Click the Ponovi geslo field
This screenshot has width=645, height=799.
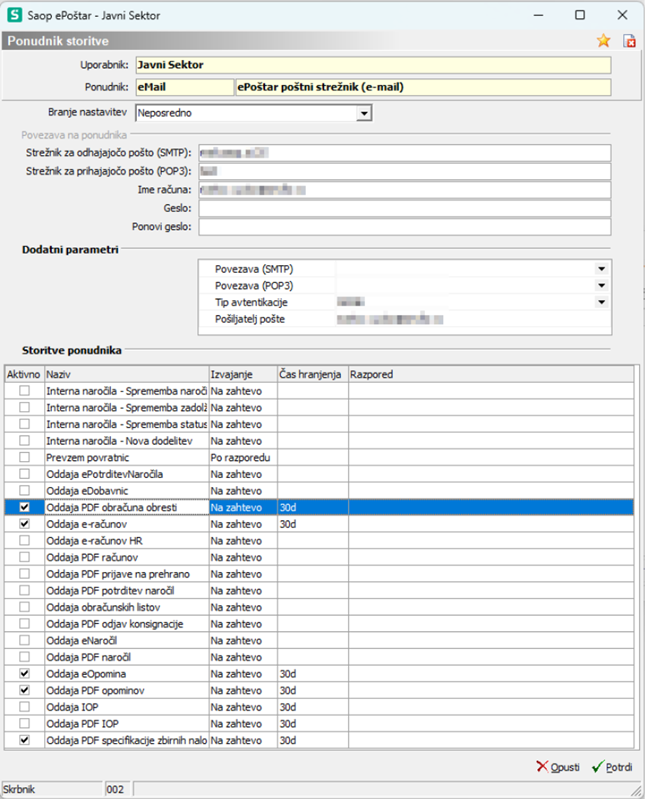405,227
